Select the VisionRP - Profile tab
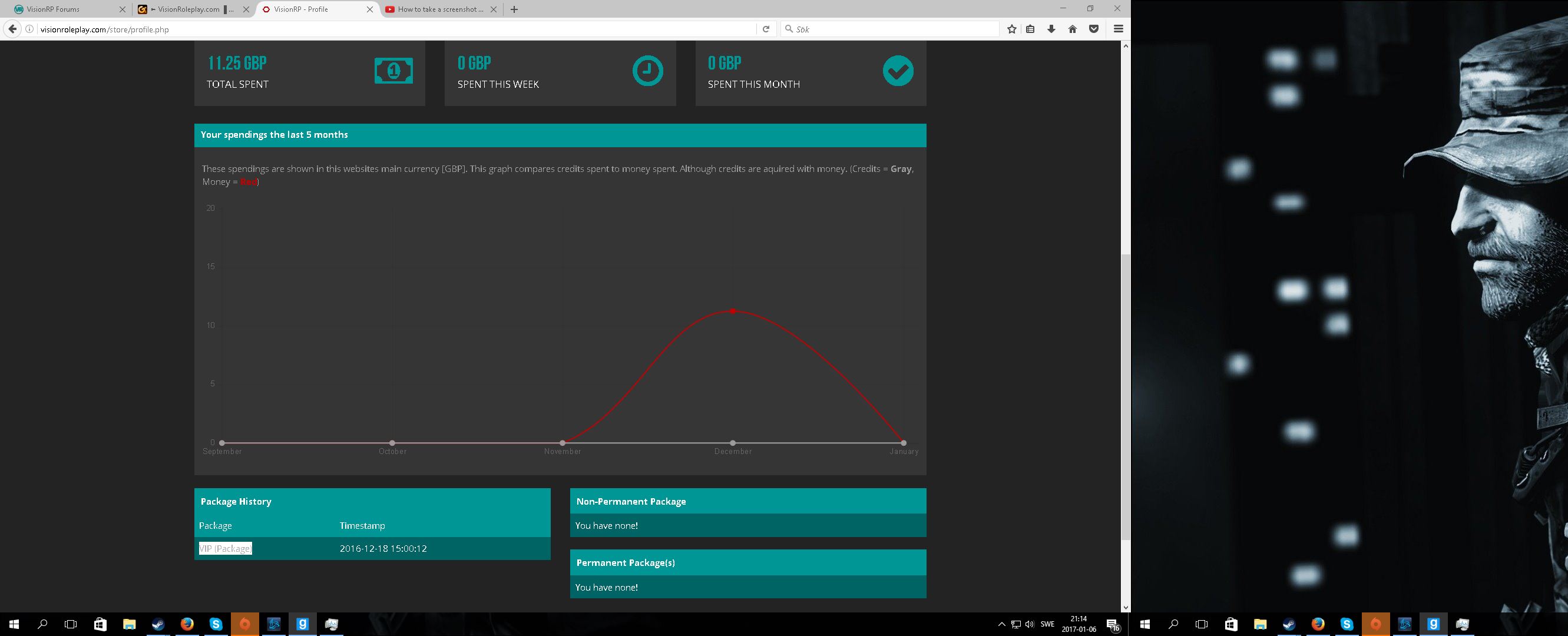This screenshot has width=1568, height=636. tap(317, 9)
